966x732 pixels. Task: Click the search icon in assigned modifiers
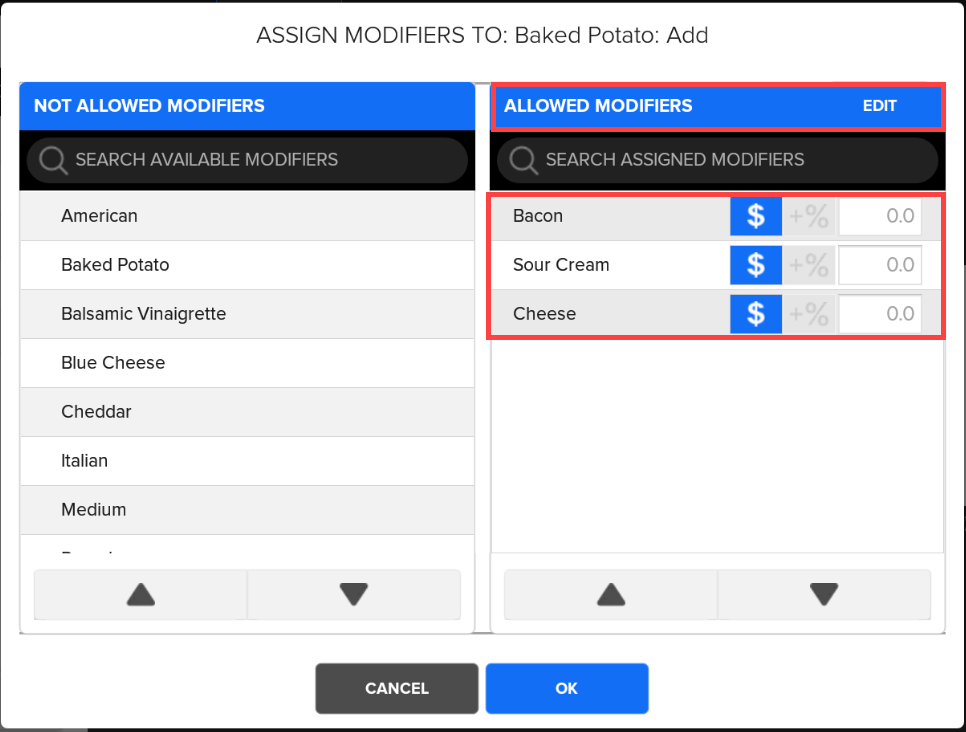click(x=522, y=160)
